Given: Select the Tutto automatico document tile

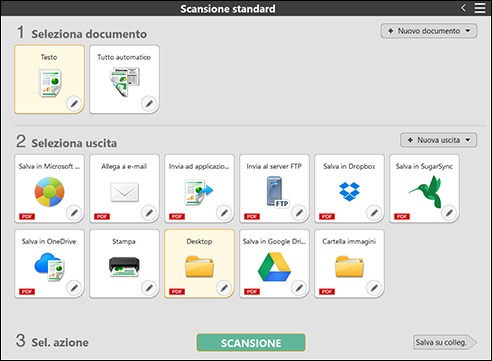Looking at the screenshot, I should point(124,79).
